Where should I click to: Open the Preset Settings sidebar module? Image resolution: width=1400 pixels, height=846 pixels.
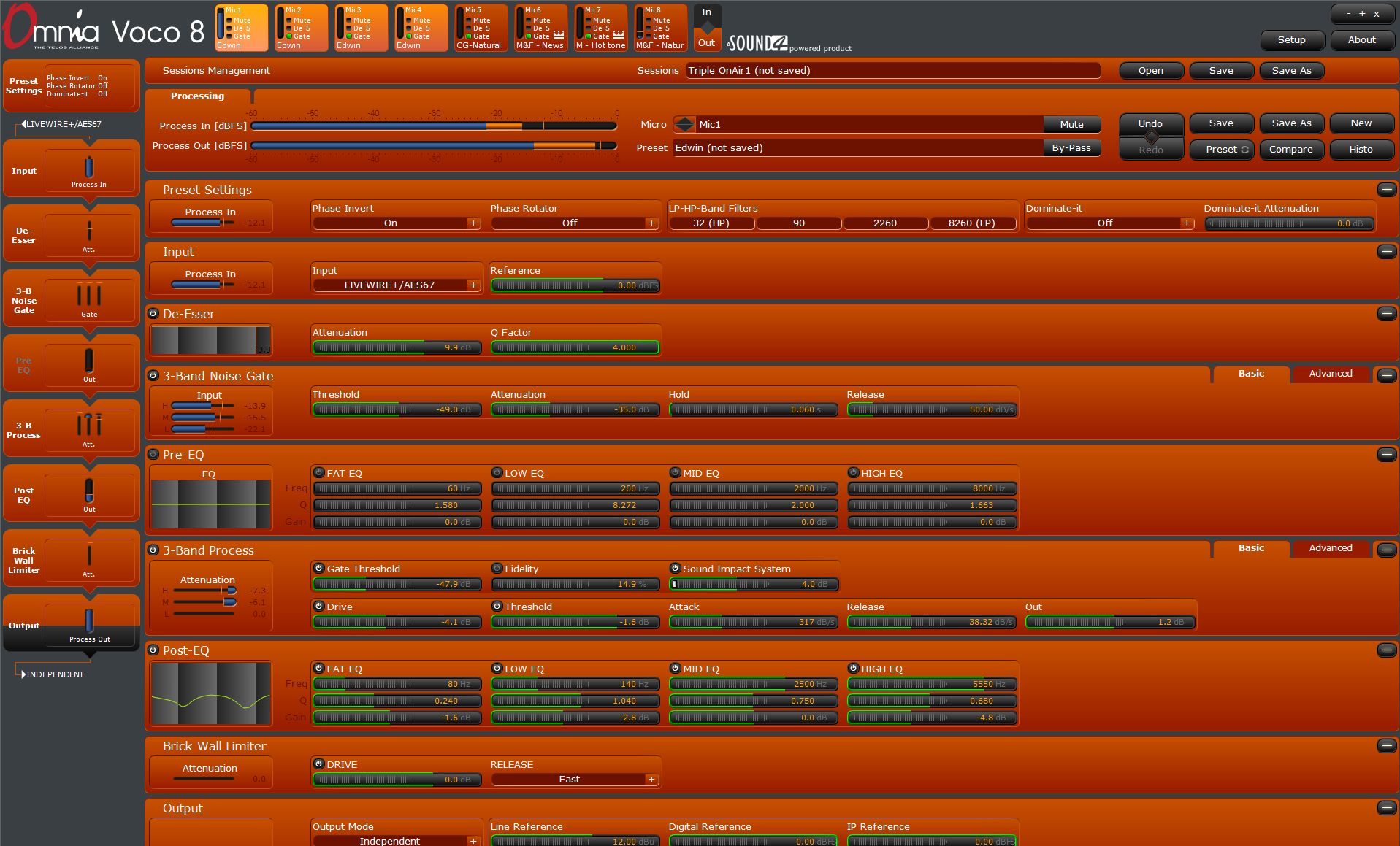click(71, 86)
